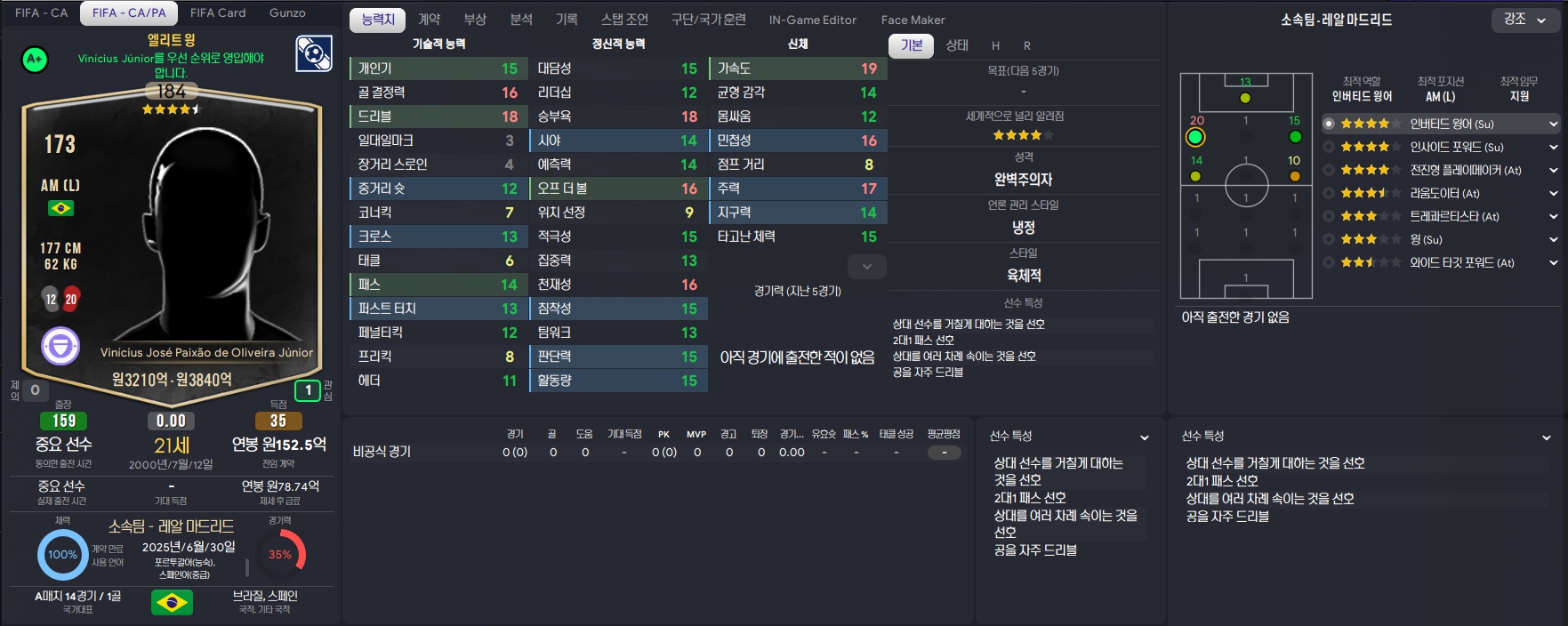Image resolution: width=1568 pixels, height=626 pixels.
Task: Click the purple shield badge on the card
Action: pyautogui.click(x=60, y=345)
